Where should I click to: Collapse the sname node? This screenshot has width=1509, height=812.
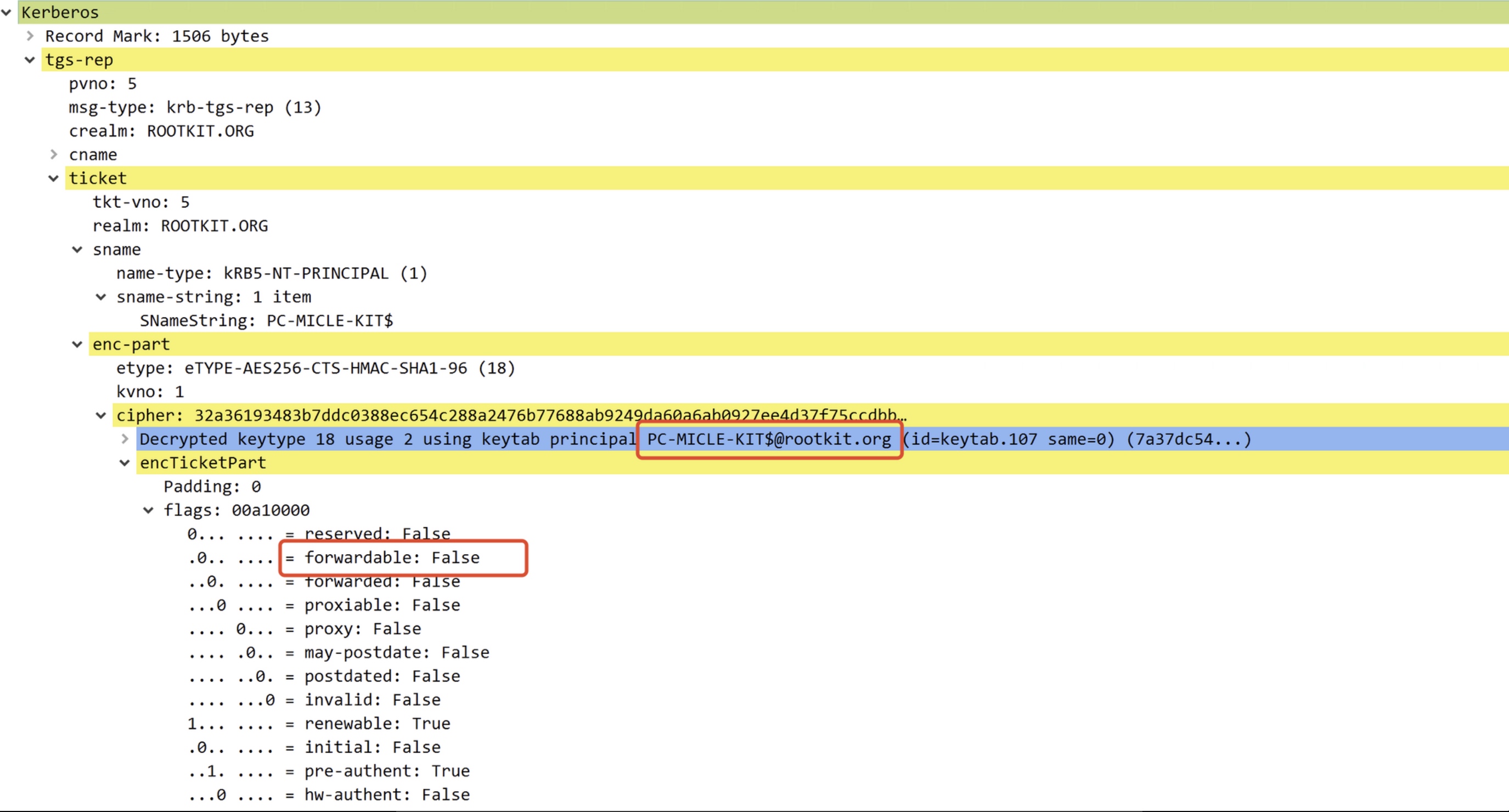[x=77, y=250]
